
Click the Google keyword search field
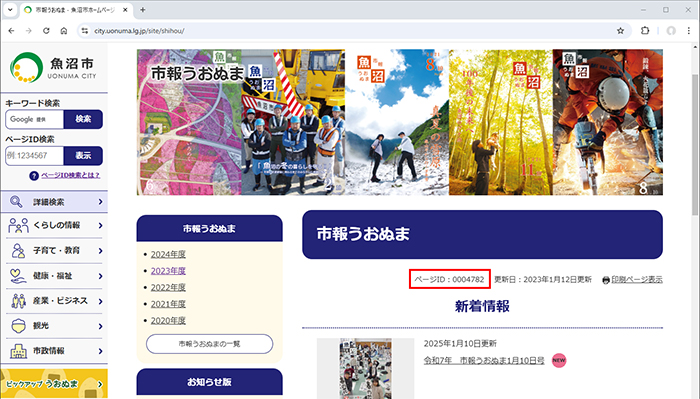(x=35, y=119)
